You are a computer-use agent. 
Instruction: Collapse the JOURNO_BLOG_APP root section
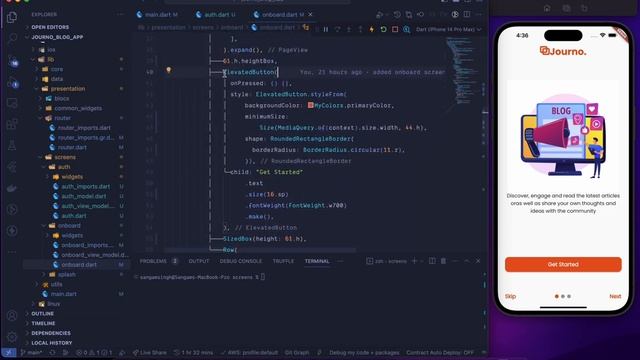(57, 37)
